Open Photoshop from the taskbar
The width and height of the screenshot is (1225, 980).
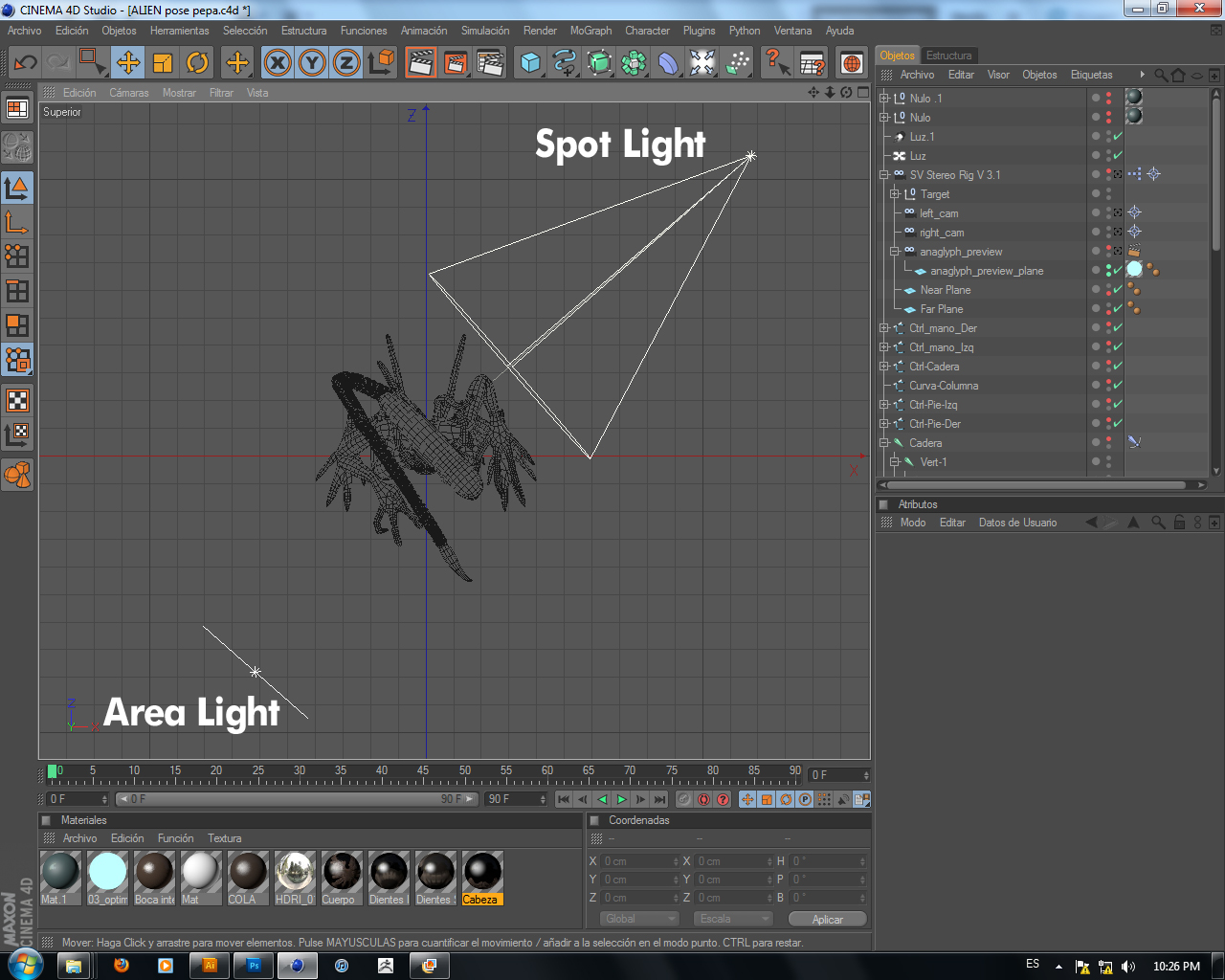pos(254,965)
